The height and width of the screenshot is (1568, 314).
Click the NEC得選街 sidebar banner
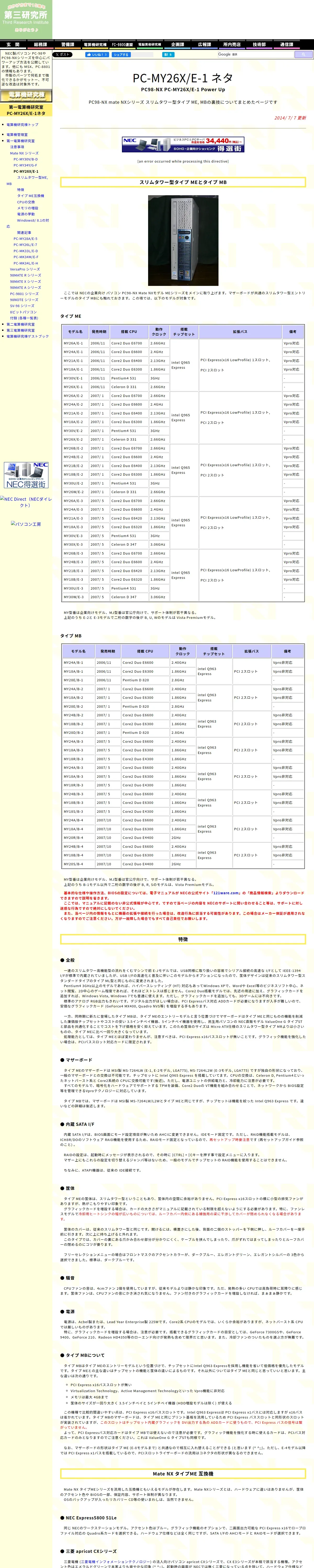tap(26, 475)
